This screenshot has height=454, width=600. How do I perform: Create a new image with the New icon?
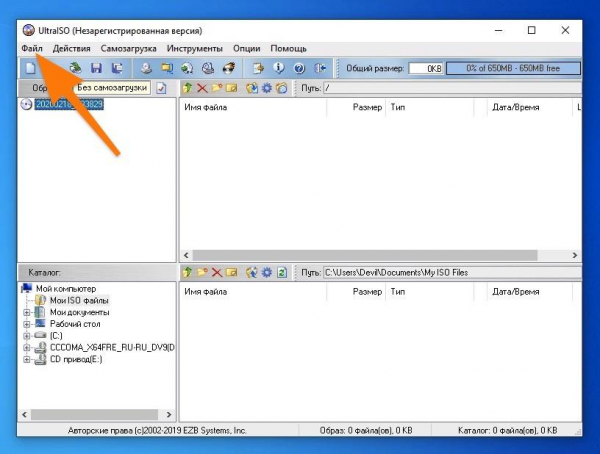31,68
